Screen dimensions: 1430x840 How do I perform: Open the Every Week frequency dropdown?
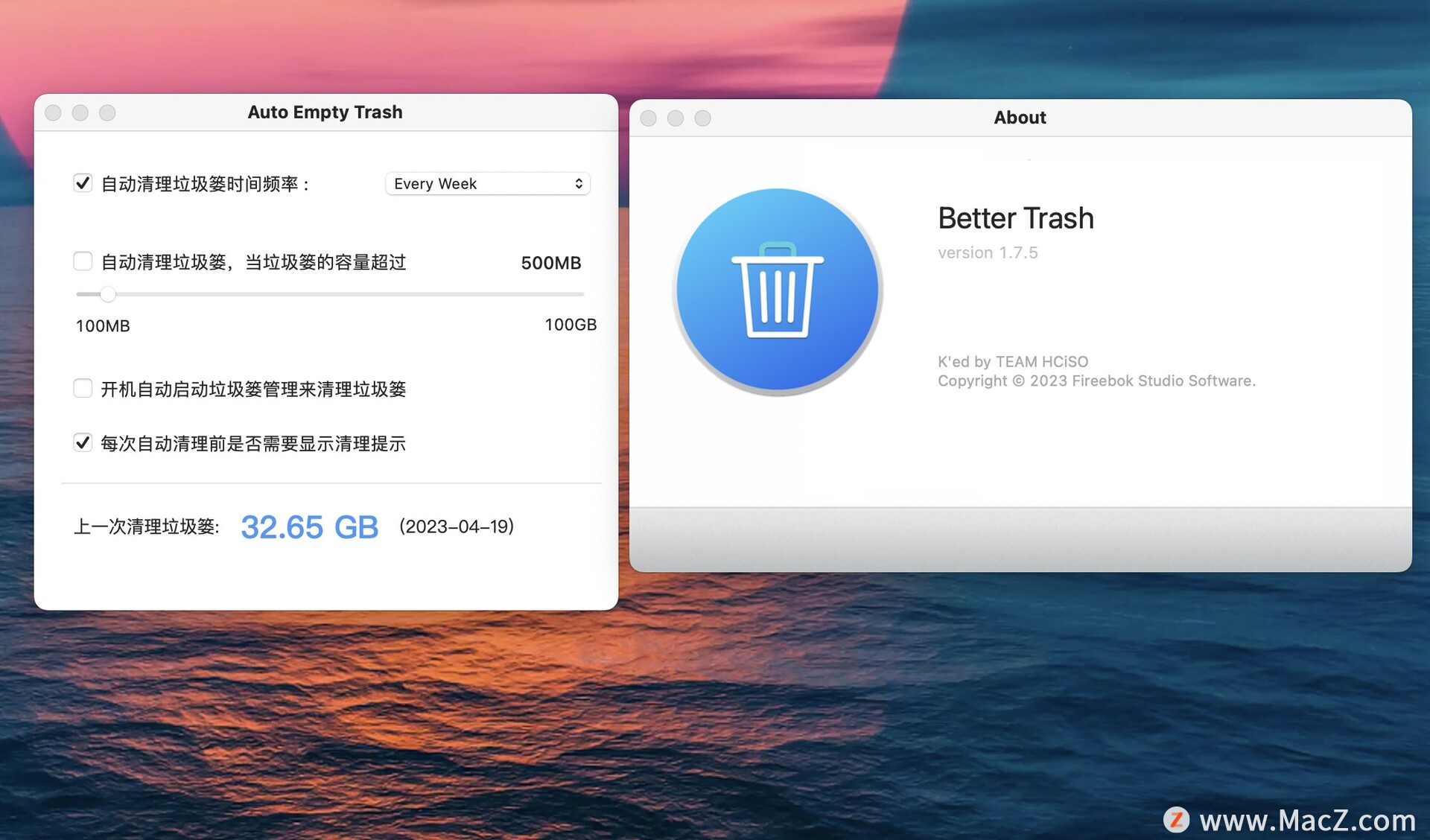(487, 184)
